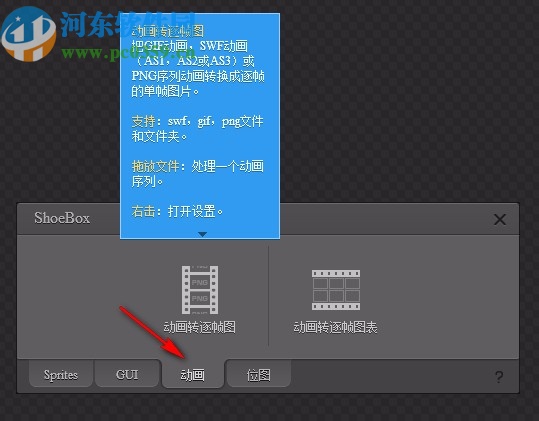Select the 动画 tab
This screenshot has width=539, height=421.
(x=193, y=375)
